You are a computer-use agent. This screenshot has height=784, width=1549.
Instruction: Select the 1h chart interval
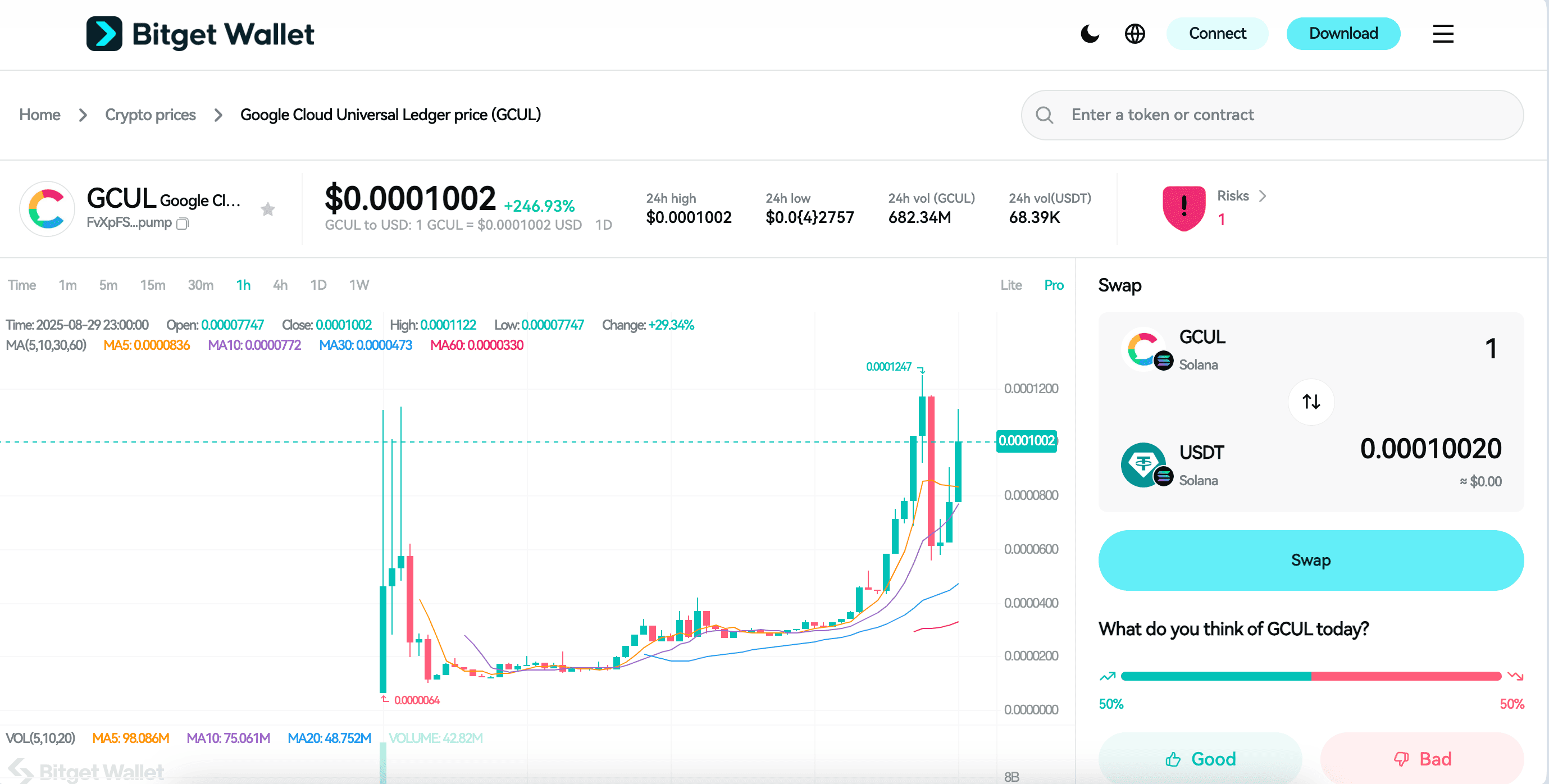pyautogui.click(x=243, y=285)
